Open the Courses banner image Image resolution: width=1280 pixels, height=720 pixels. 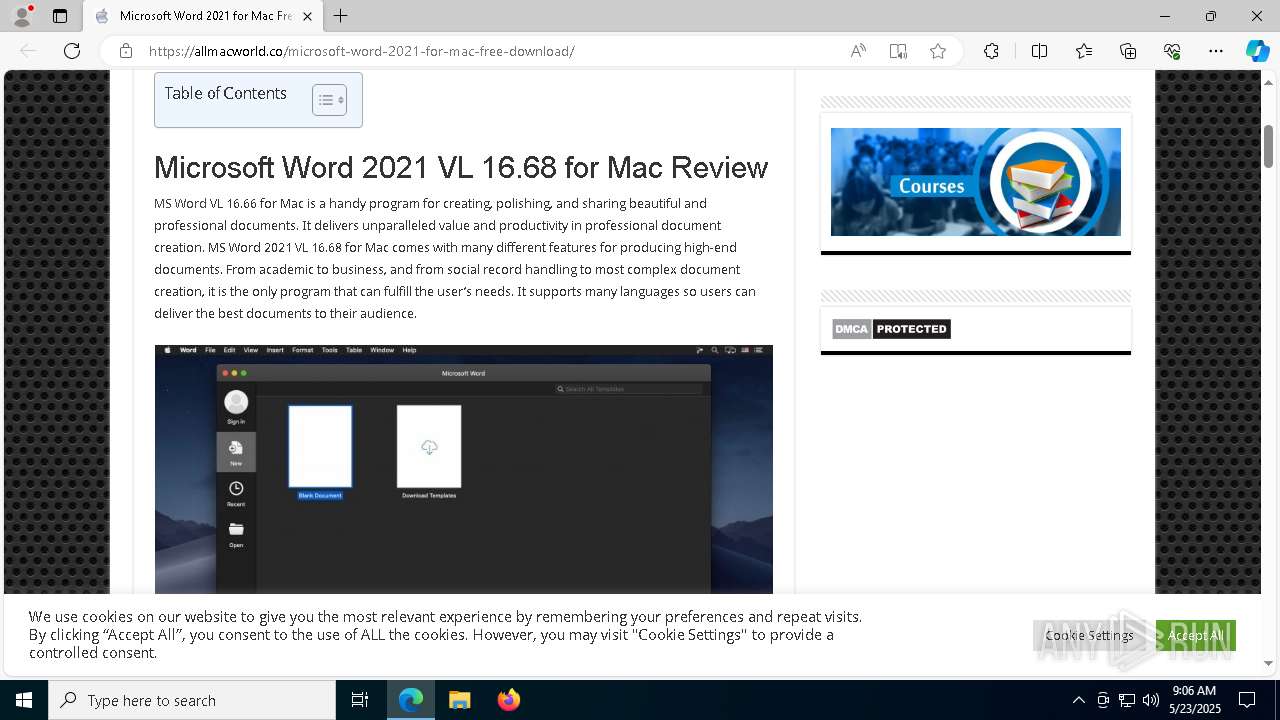click(x=976, y=182)
